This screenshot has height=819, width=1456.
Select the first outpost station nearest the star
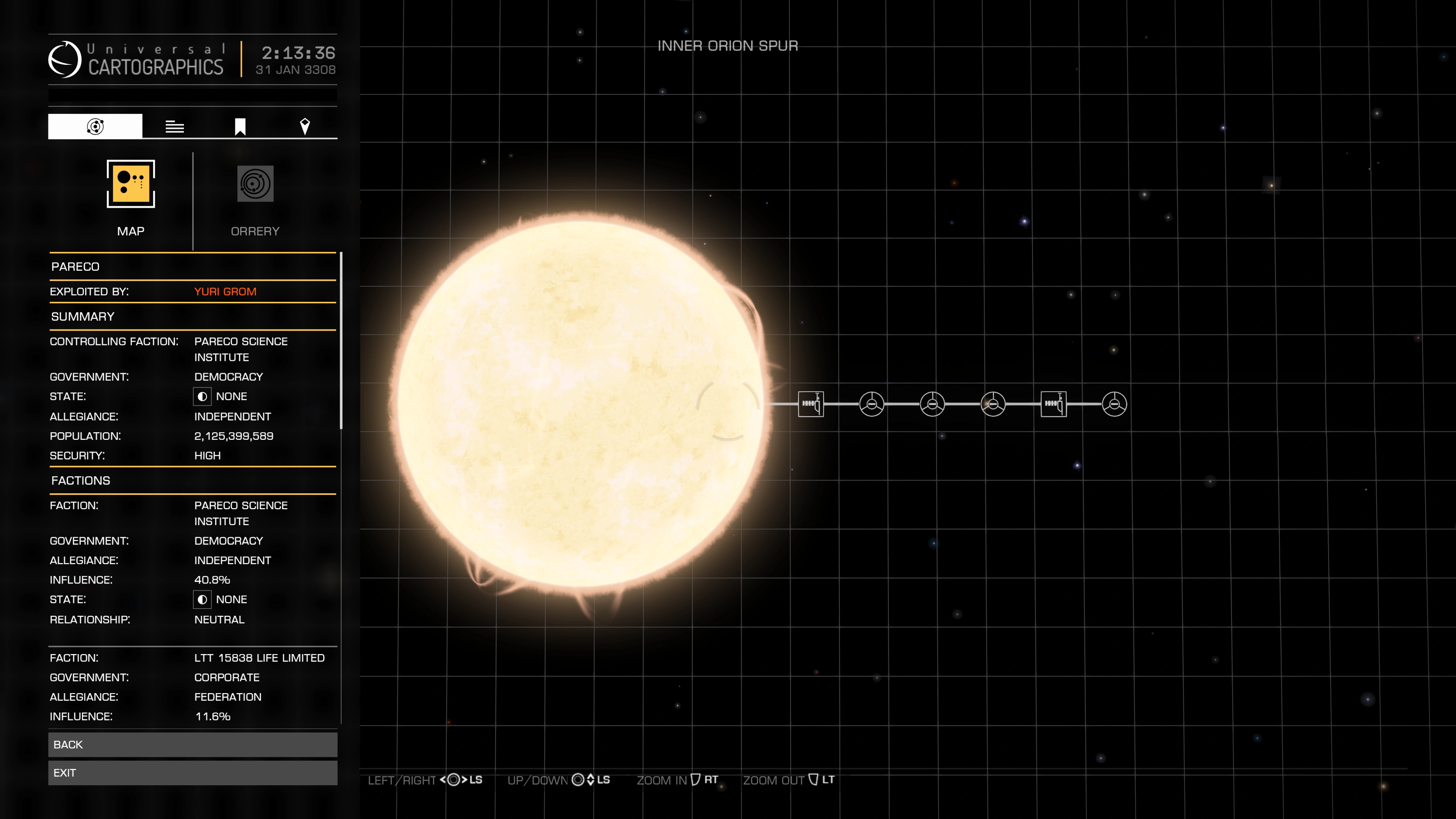click(811, 404)
